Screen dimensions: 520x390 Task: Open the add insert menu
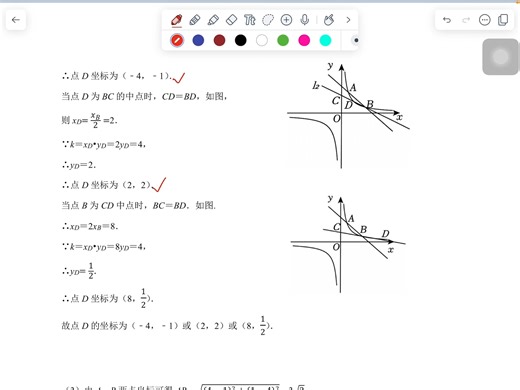tap(286, 20)
